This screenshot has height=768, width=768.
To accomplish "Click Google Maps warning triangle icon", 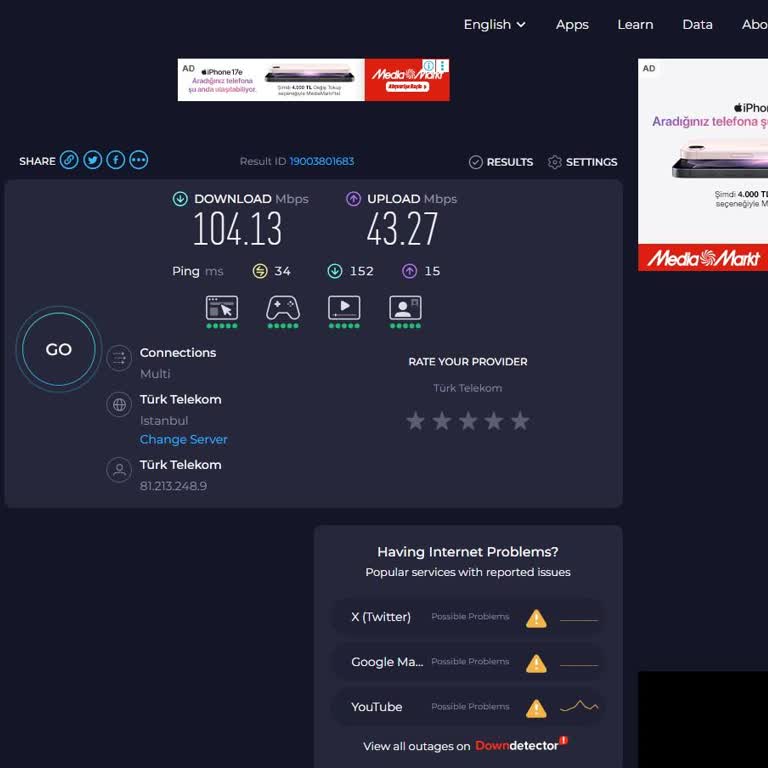I will click(536, 664).
